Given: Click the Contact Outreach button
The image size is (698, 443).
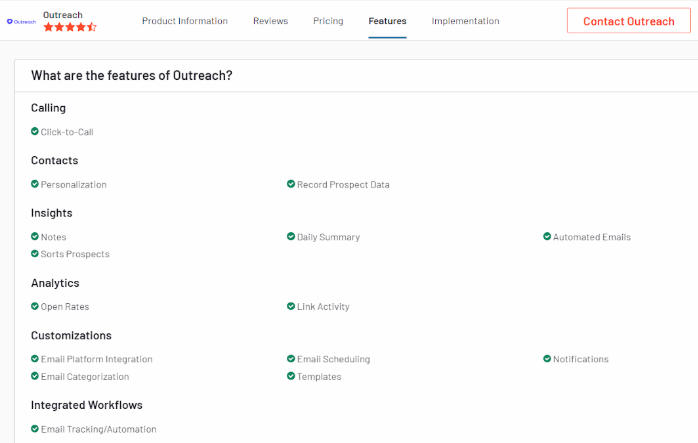Looking at the screenshot, I should point(629,20).
